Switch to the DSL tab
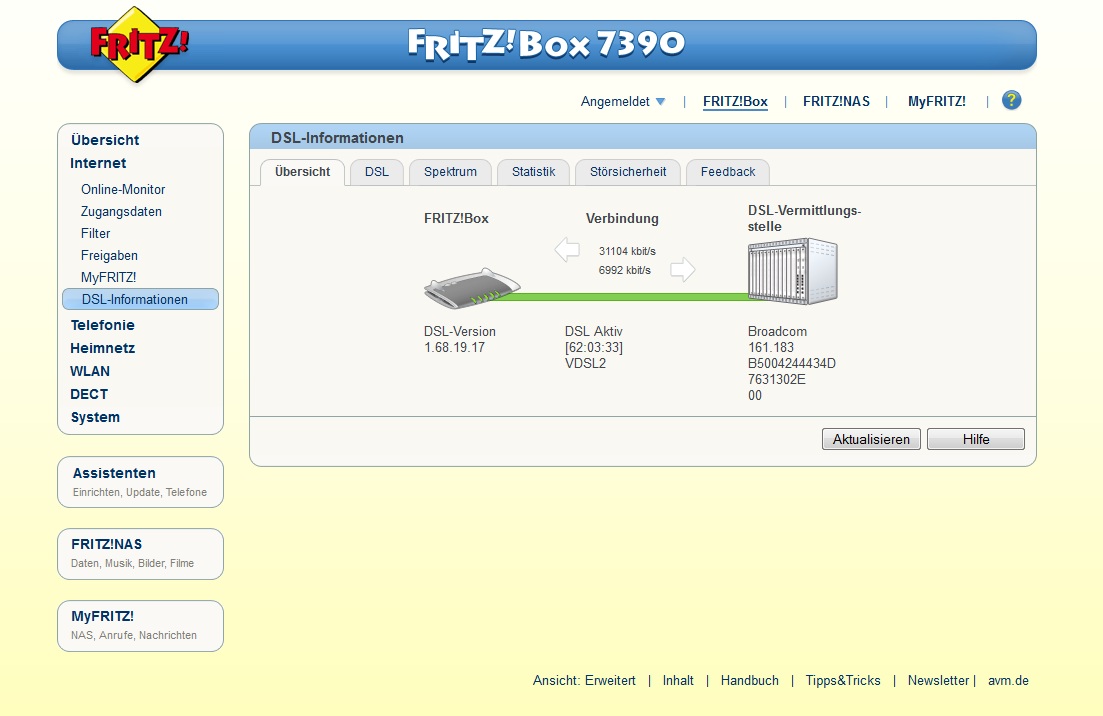The image size is (1103, 716). pos(376,172)
